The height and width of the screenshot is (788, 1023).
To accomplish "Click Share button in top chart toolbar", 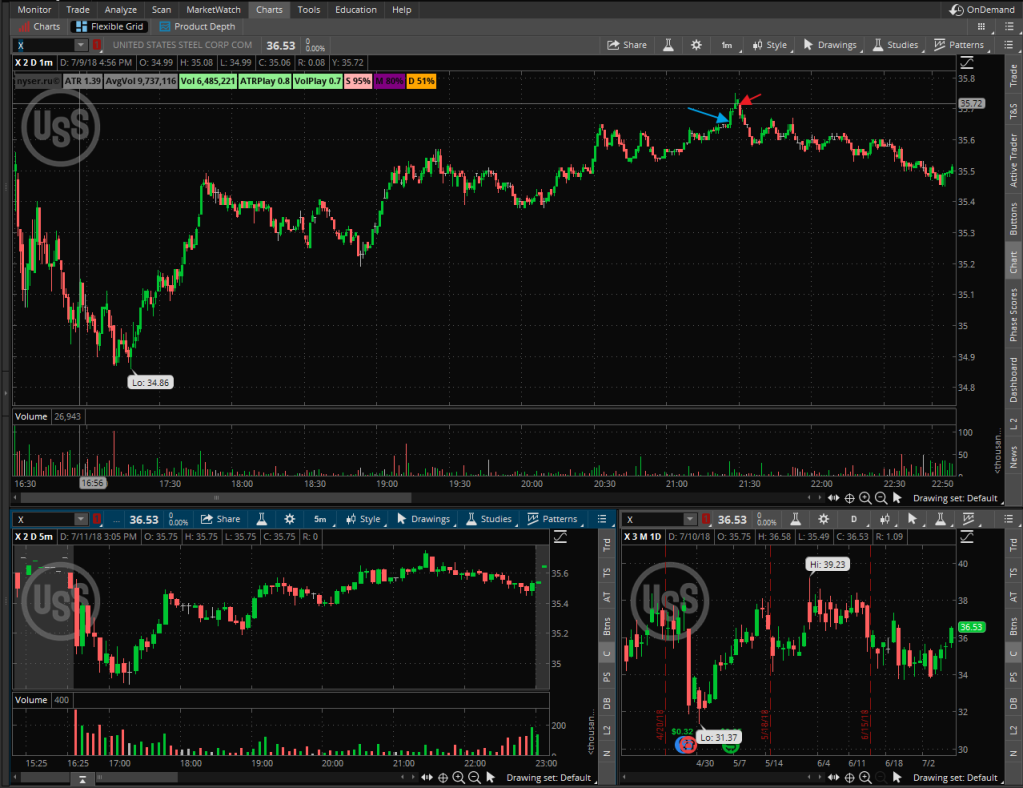I will point(628,45).
